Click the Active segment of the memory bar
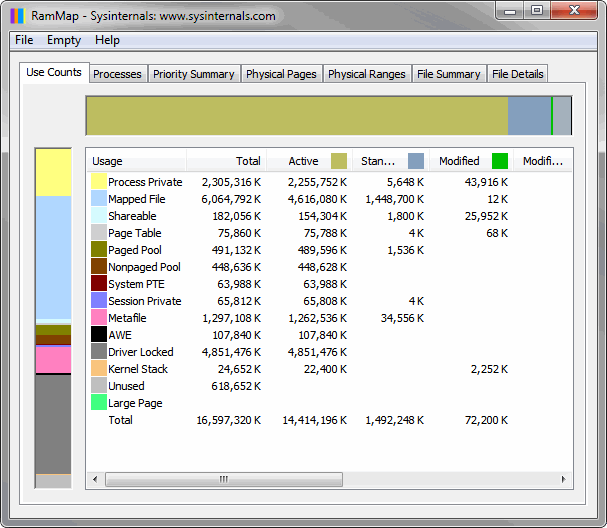Screen dimensions: 607x528 (x=297, y=116)
